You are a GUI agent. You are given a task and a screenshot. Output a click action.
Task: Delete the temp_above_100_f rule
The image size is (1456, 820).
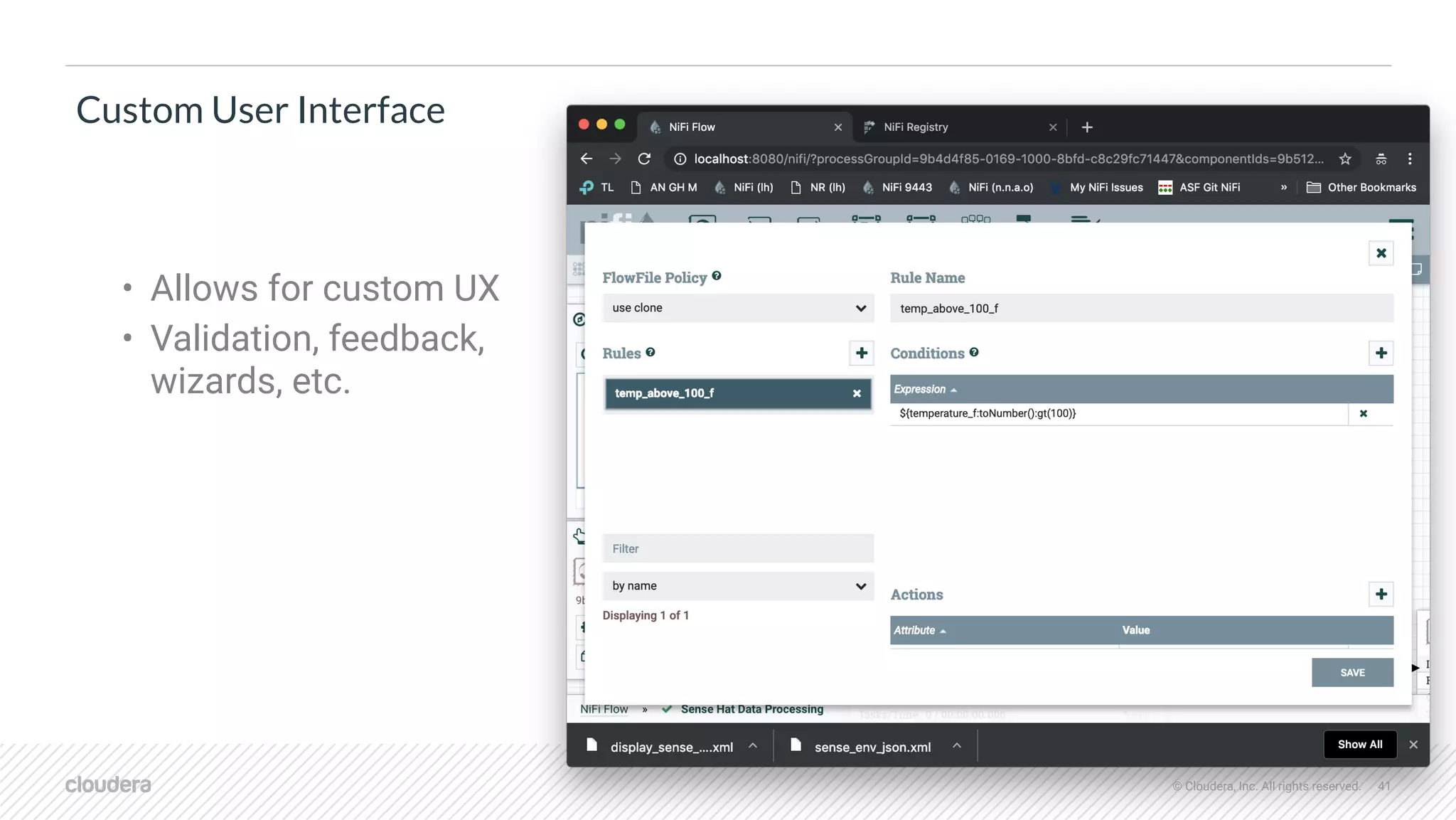click(x=857, y=393)
